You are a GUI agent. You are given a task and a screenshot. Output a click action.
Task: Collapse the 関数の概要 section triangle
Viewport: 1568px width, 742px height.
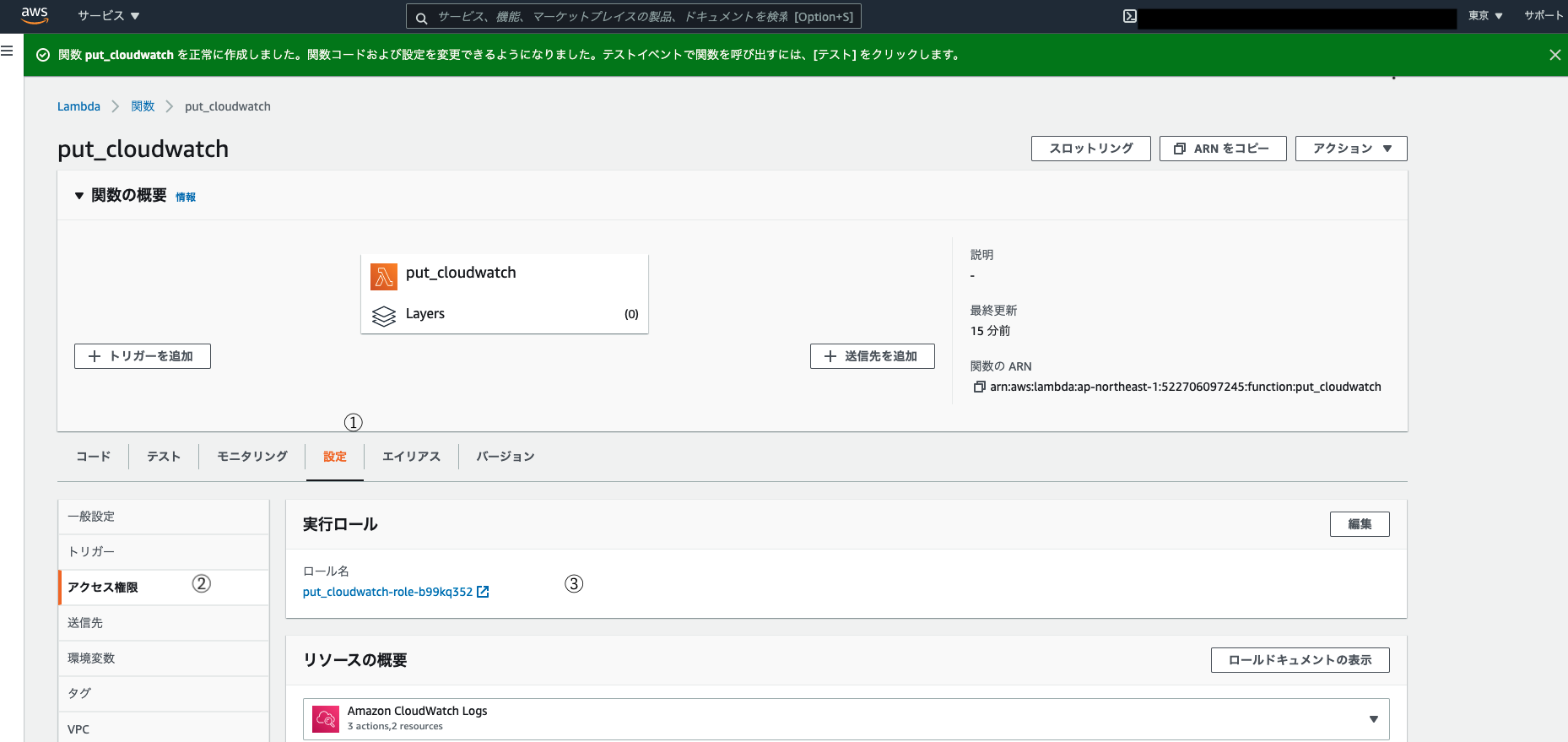coord(79,196)
